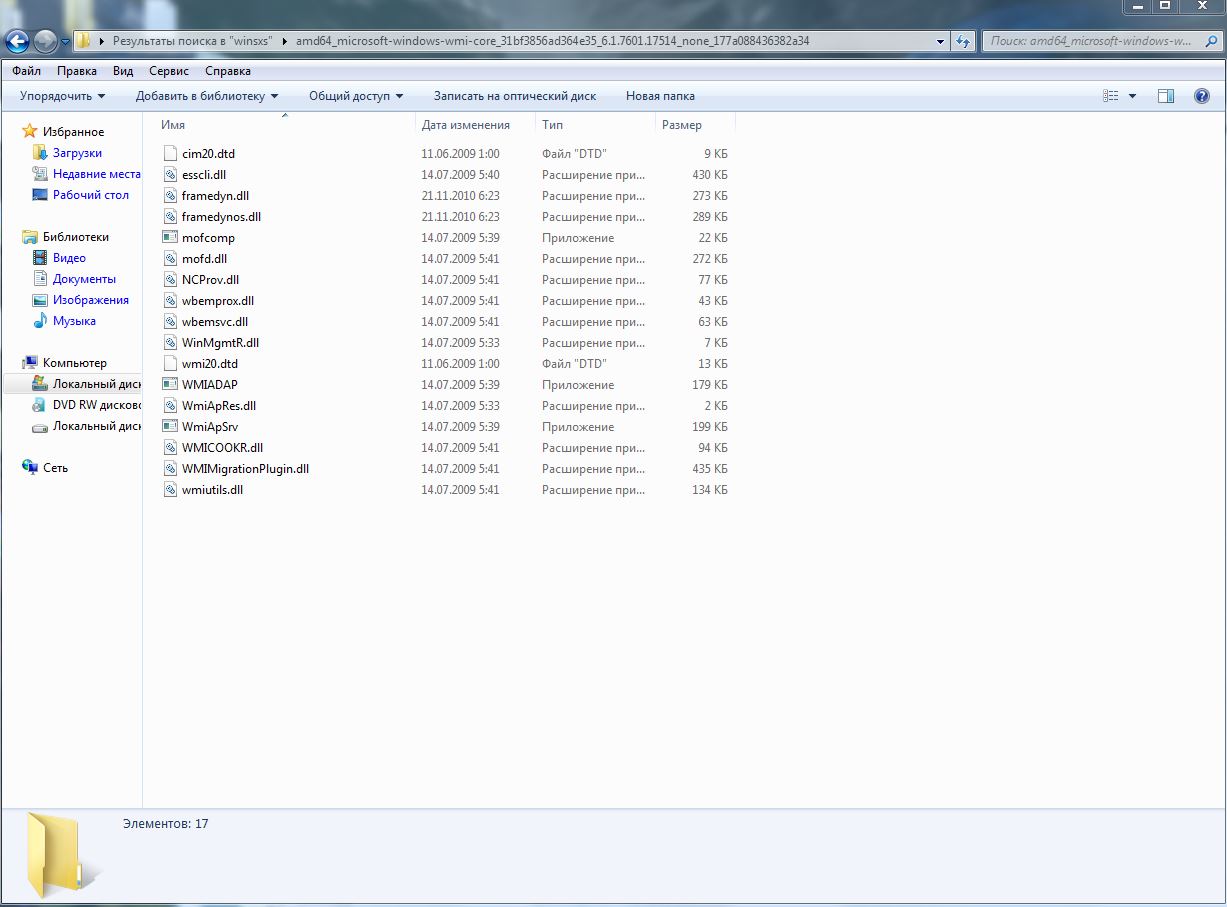Open Добавить в библиотеку dropdown
This screenshot has height=907, width=1227.
[x=207, y=96]
